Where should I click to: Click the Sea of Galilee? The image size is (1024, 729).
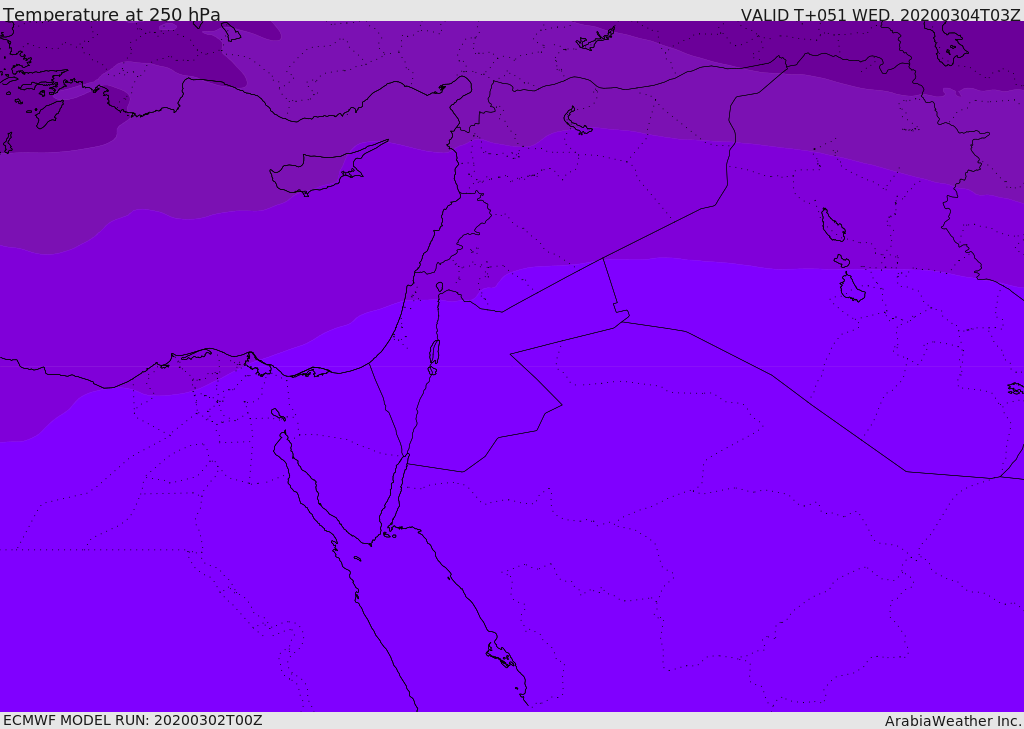coord(439,287)
